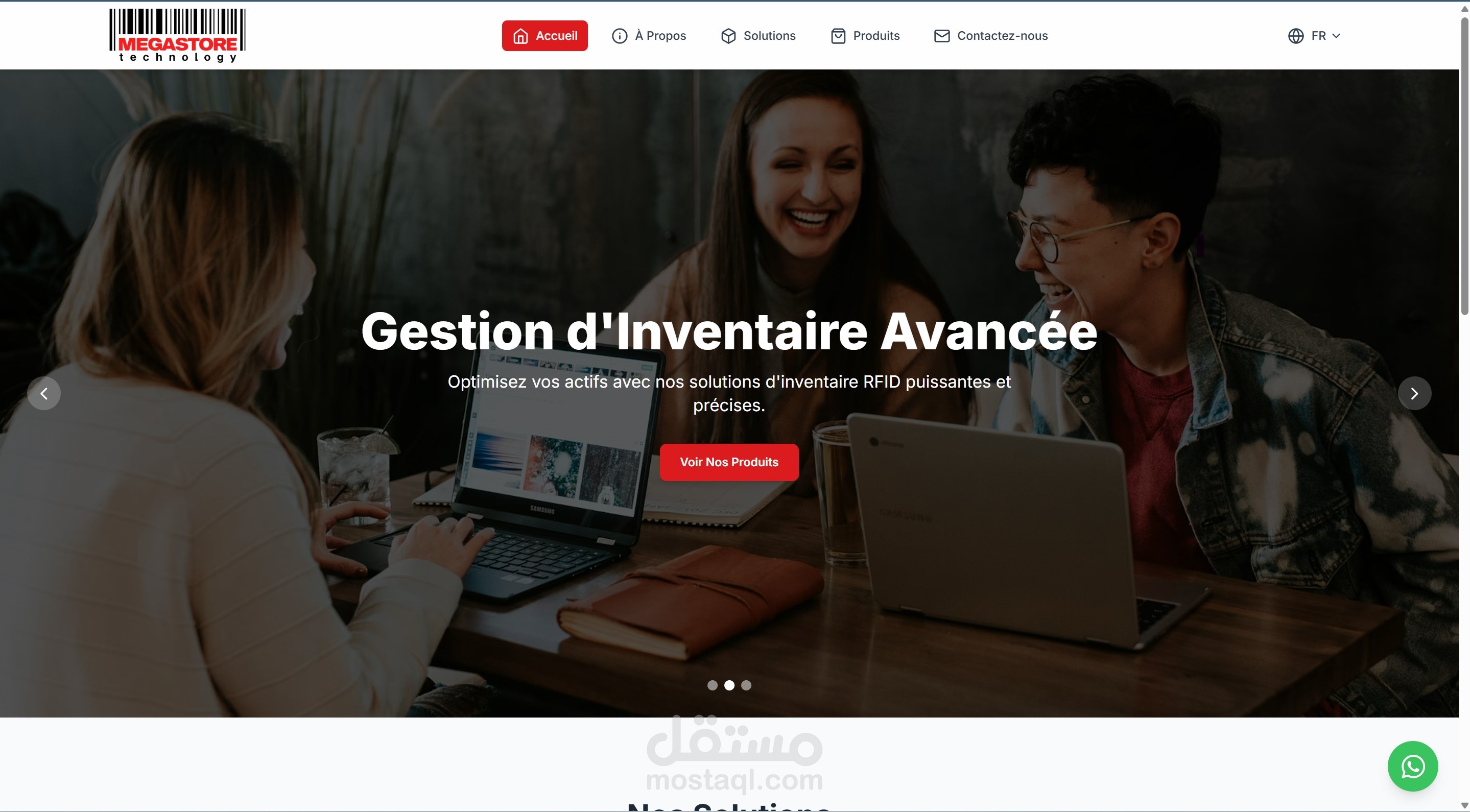
Task: Expand the FR language dropdown chevron
Action: 1336,36
